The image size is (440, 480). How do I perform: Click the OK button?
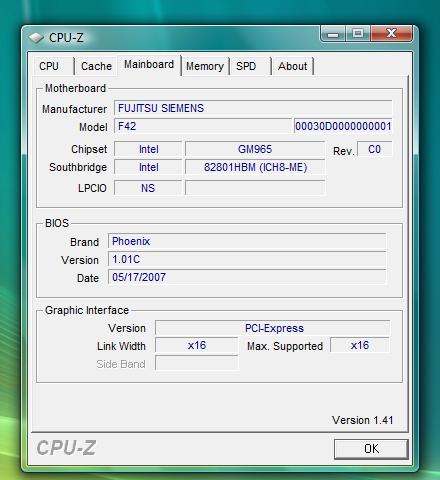coord(371,449)
